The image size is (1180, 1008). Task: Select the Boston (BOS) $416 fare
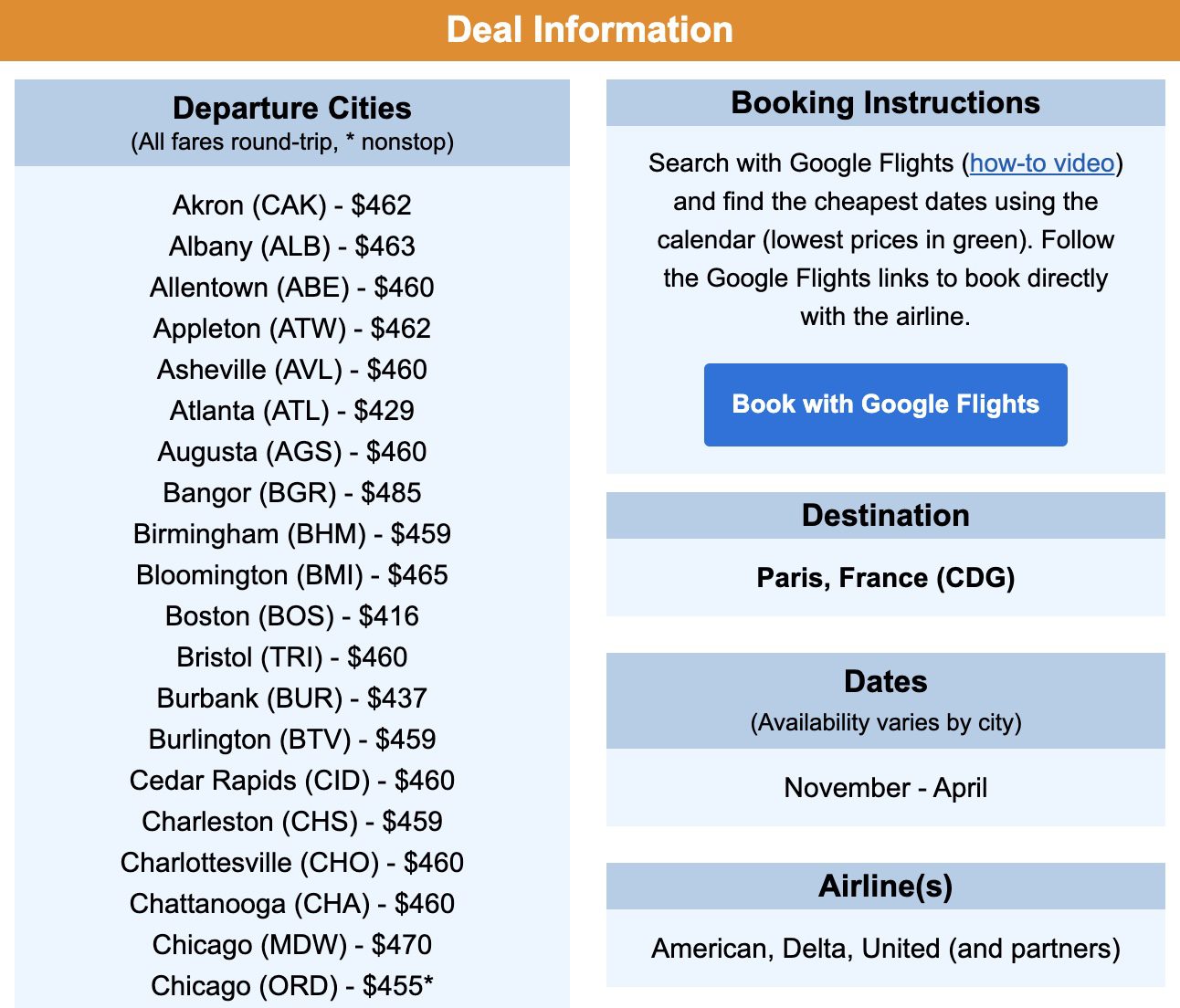tap(292, 616)
